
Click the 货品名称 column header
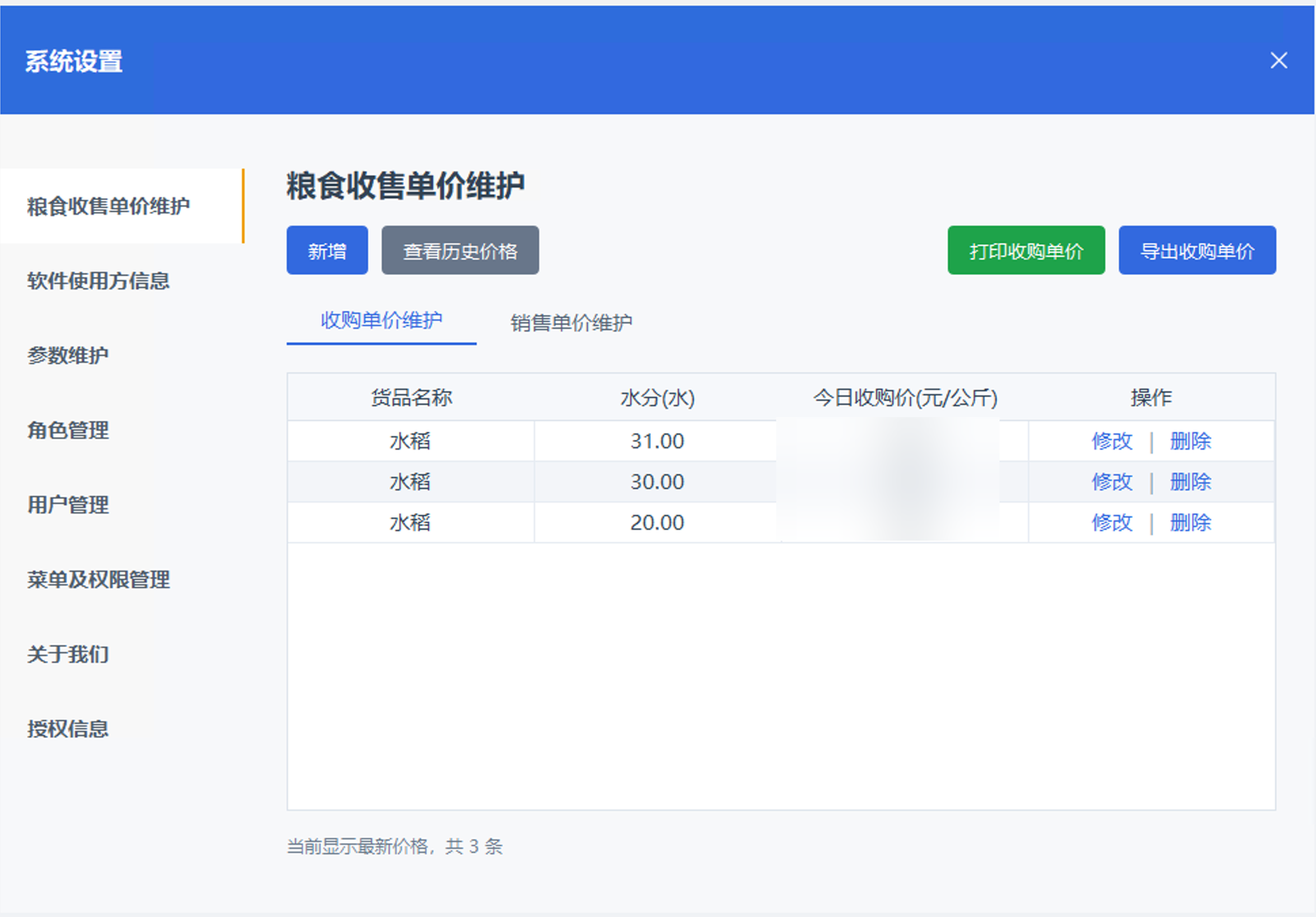411,398
